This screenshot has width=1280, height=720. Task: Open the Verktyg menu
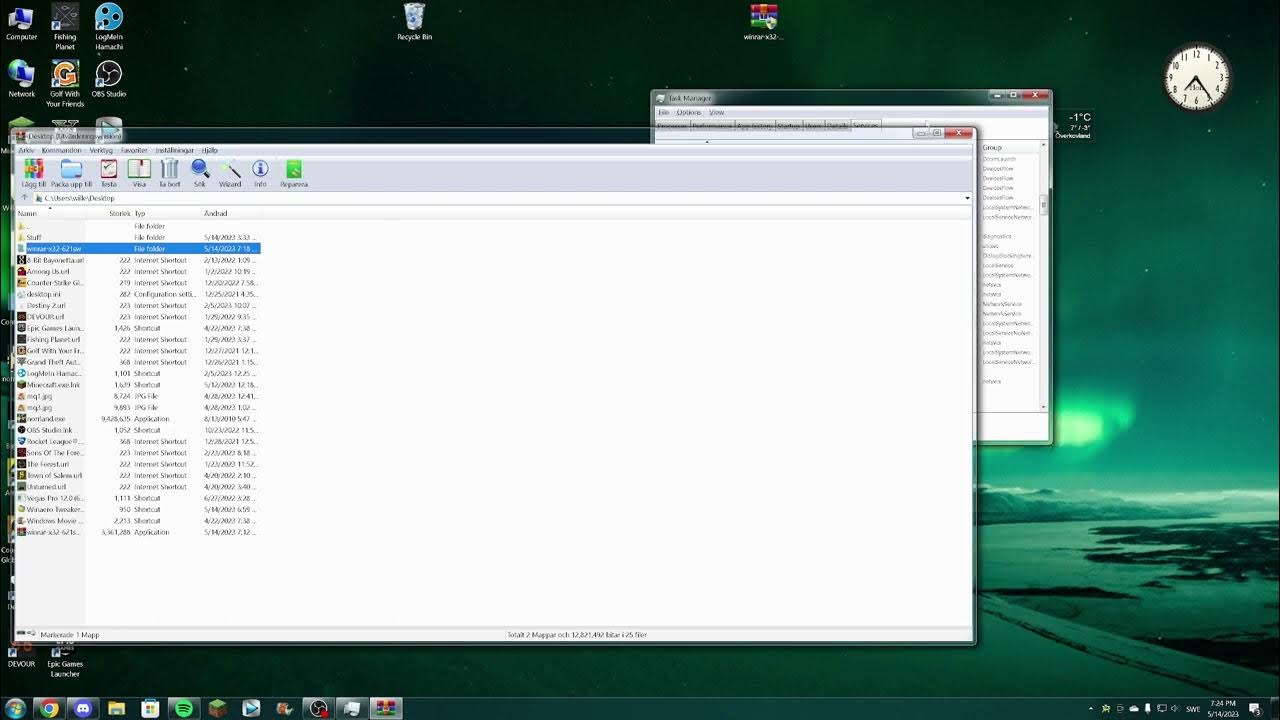click(101, 150)
